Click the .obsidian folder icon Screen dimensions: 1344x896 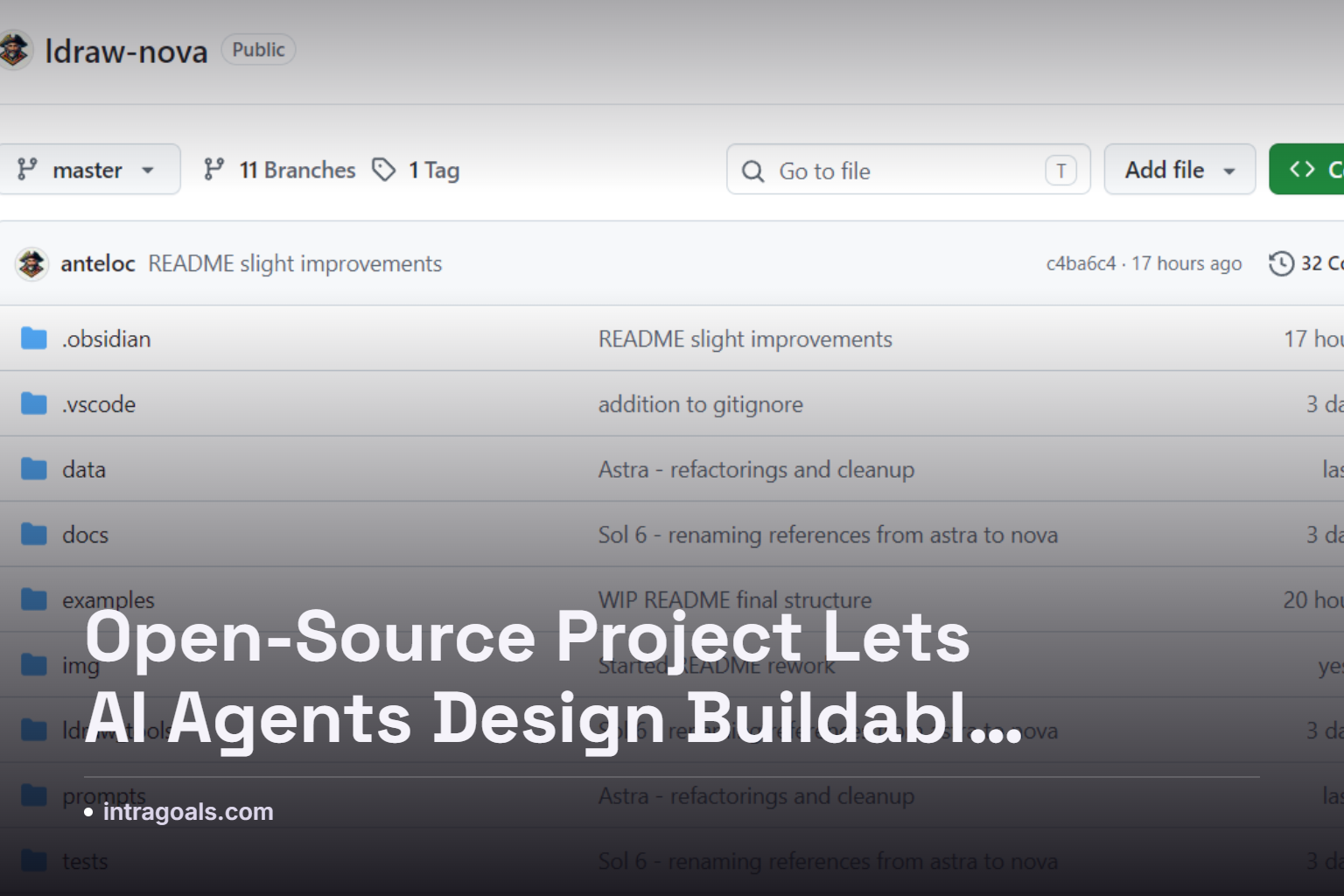[33, 338]
